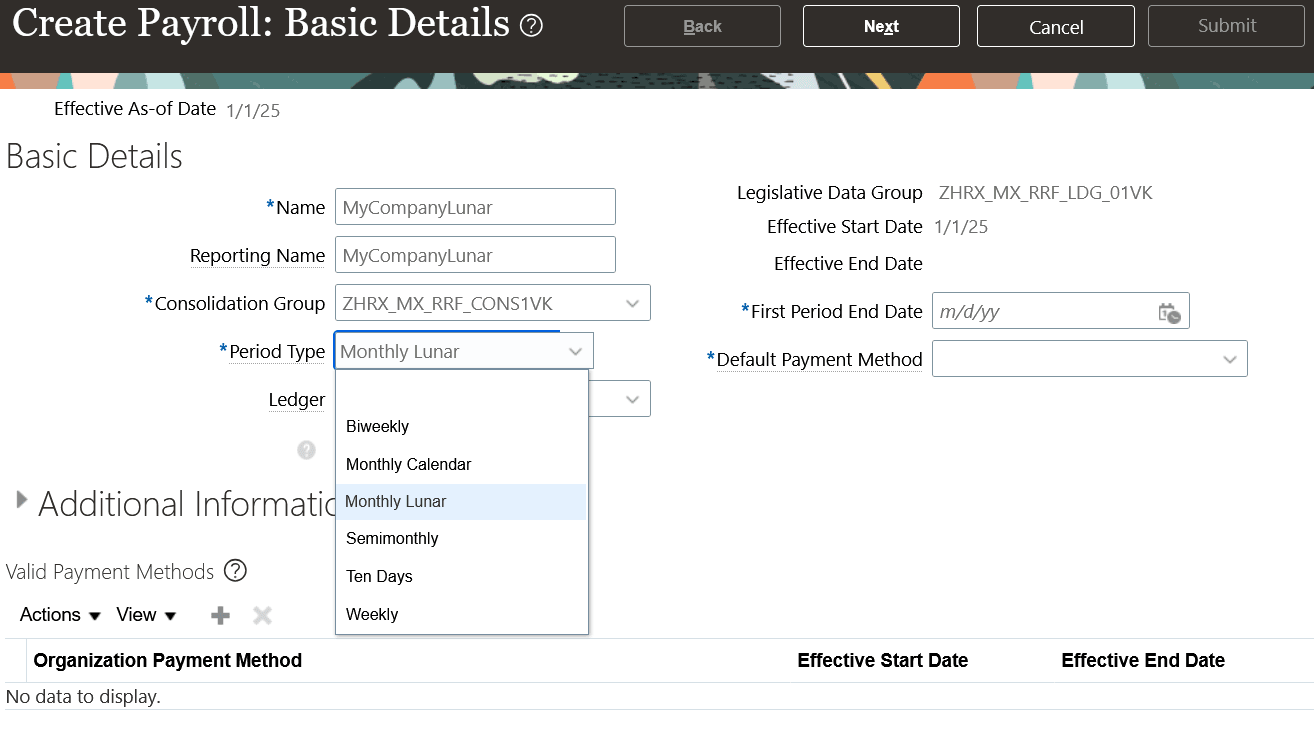Select Weekly from the Period Type list
Viewport: 1314px width, 751px height.
click(x=372, y=613)
